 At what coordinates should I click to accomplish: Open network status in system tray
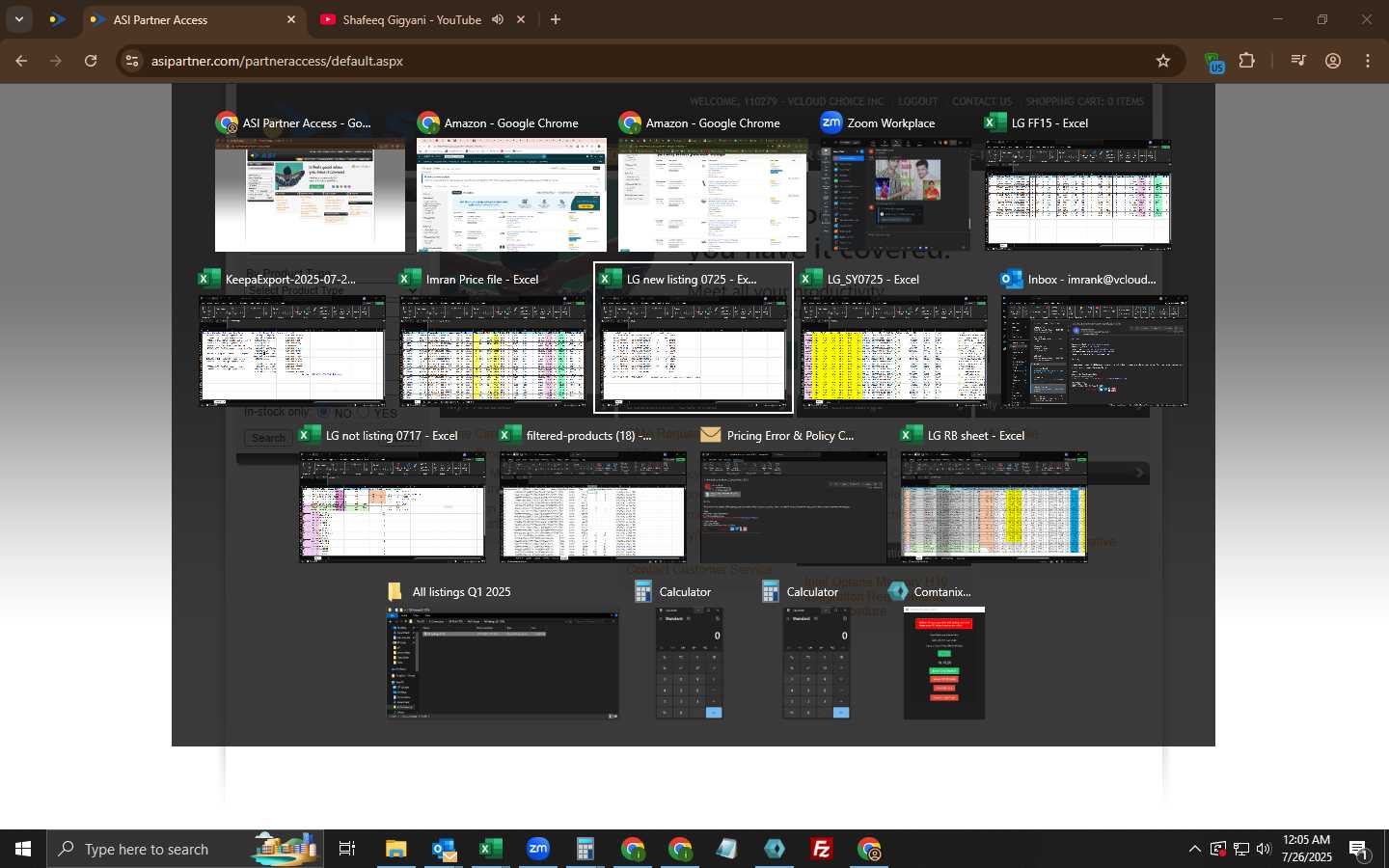pos(1241,849)
